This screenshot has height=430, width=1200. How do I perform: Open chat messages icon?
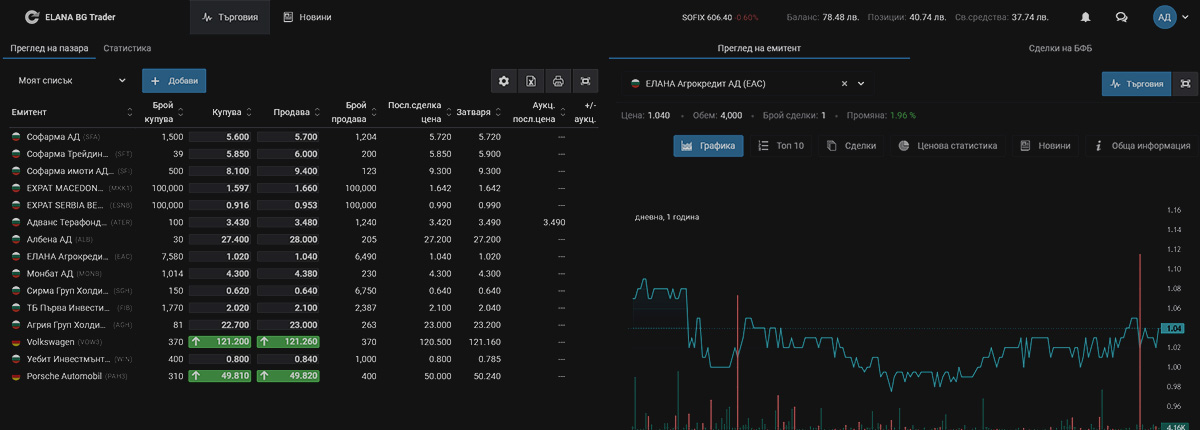point(1121,17)
